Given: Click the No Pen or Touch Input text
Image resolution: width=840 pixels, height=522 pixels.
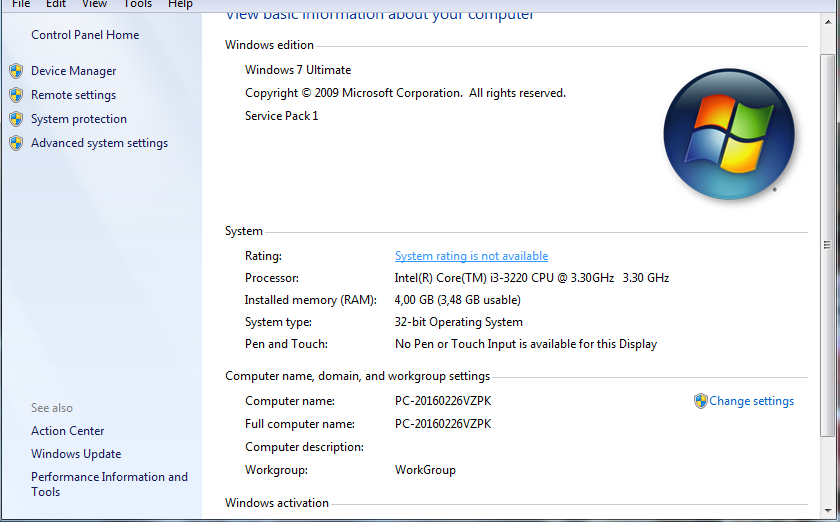Looking at the screenshot, I should click(526, 344).
